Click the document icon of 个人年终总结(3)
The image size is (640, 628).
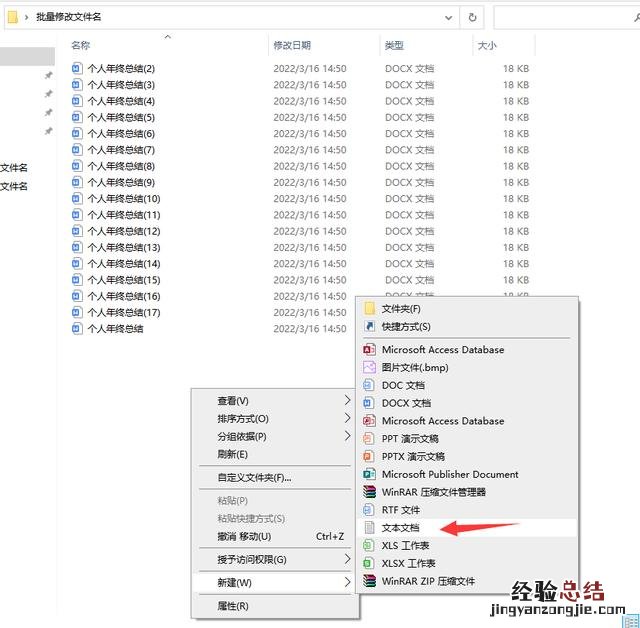pyautogui.click(x=77, y=84)
